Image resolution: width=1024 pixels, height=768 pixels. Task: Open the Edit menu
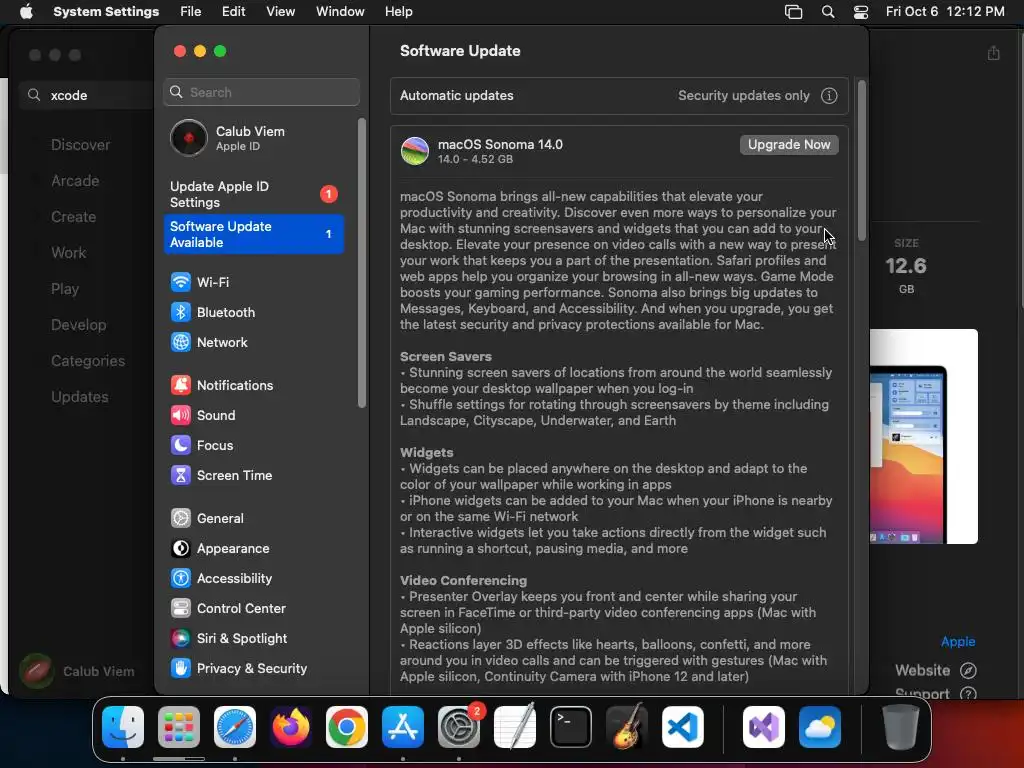click(233, 12)
